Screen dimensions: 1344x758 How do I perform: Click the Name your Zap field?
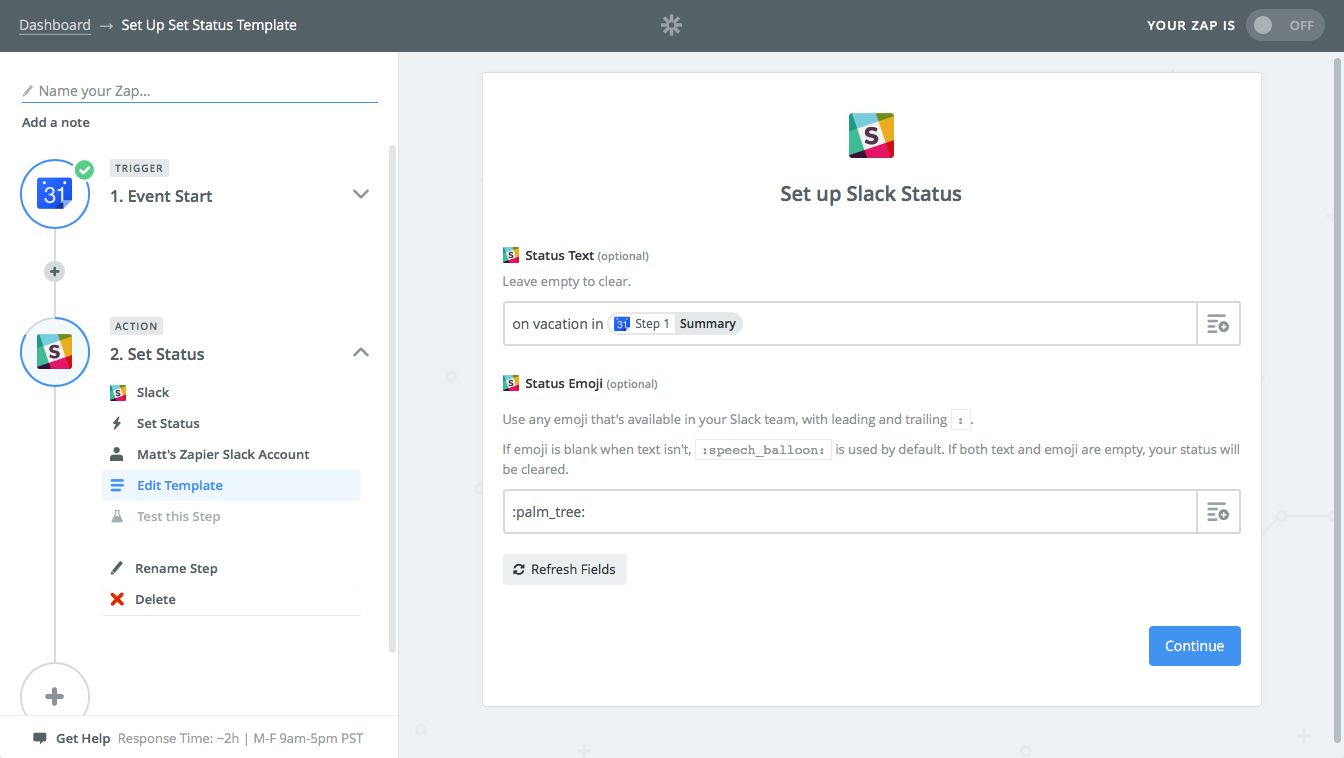[200, 91]
